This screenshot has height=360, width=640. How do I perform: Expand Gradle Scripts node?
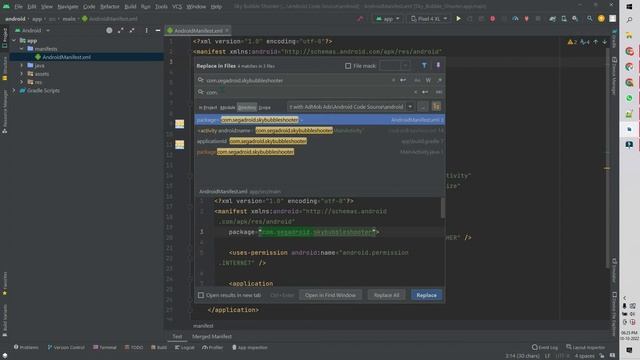[x=14, y=90]
